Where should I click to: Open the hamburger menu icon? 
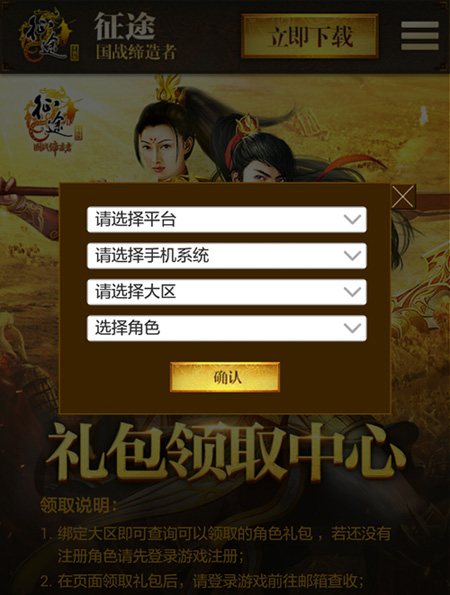[420, 36]
